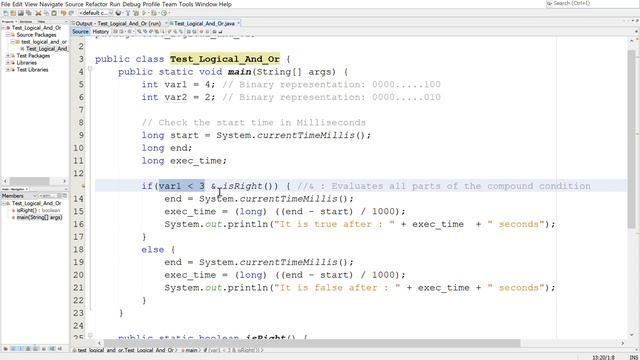Open the Navigate menu
The height and width of the screenshot is (360, 640).
tap(51, 4)
